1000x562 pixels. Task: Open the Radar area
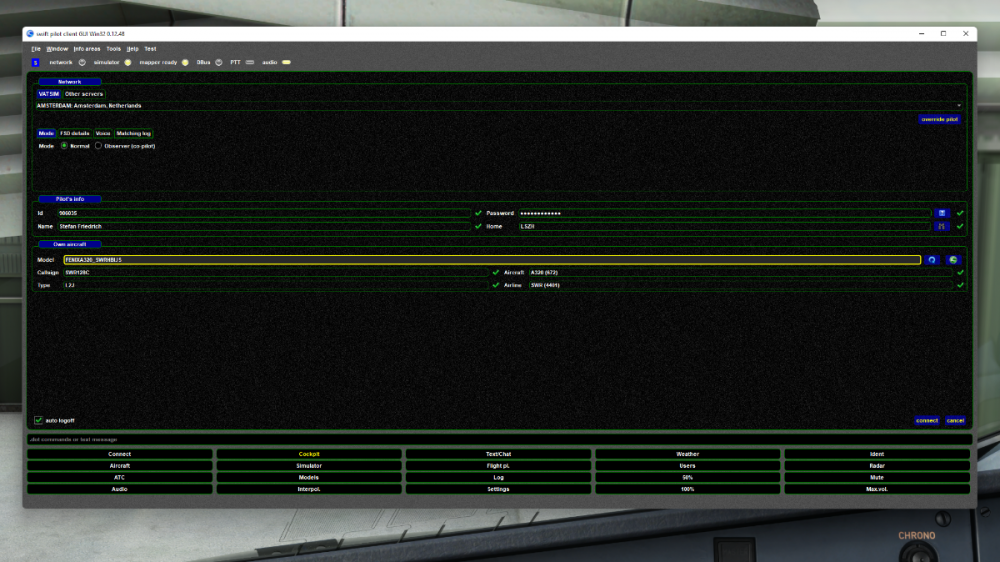[x=877, y=466]
